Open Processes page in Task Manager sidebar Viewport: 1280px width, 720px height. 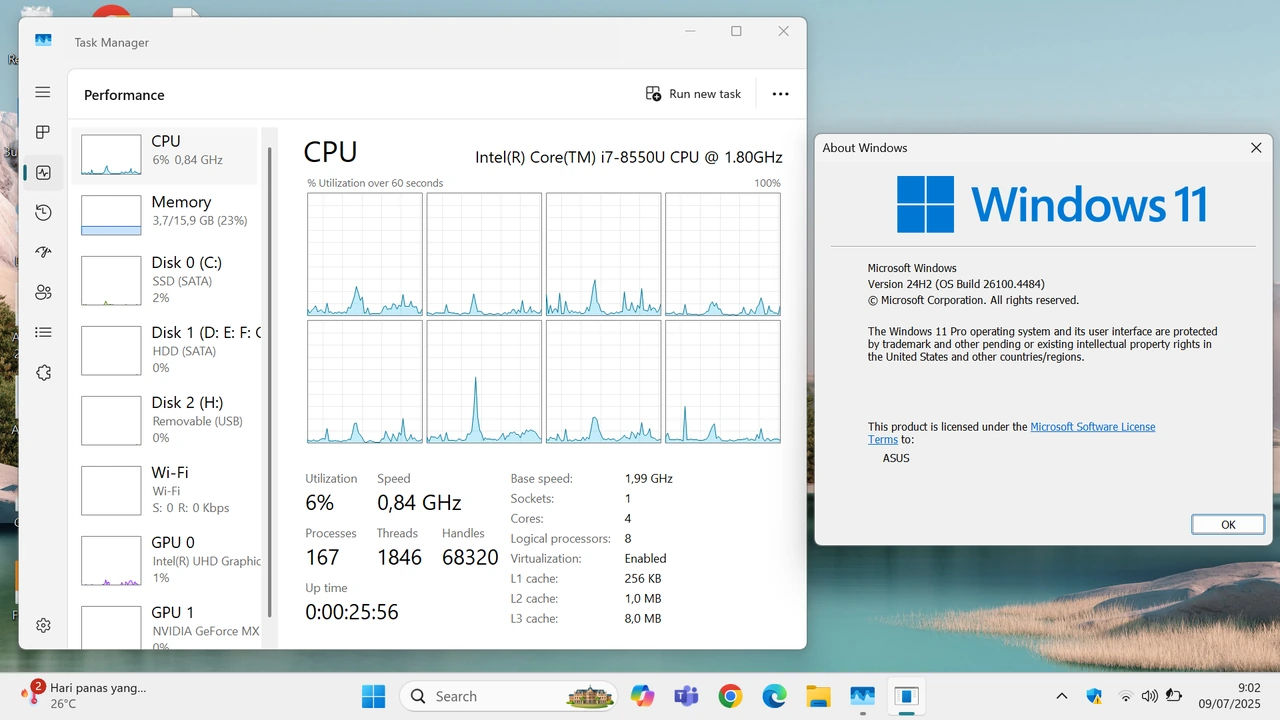pos(43,132)
